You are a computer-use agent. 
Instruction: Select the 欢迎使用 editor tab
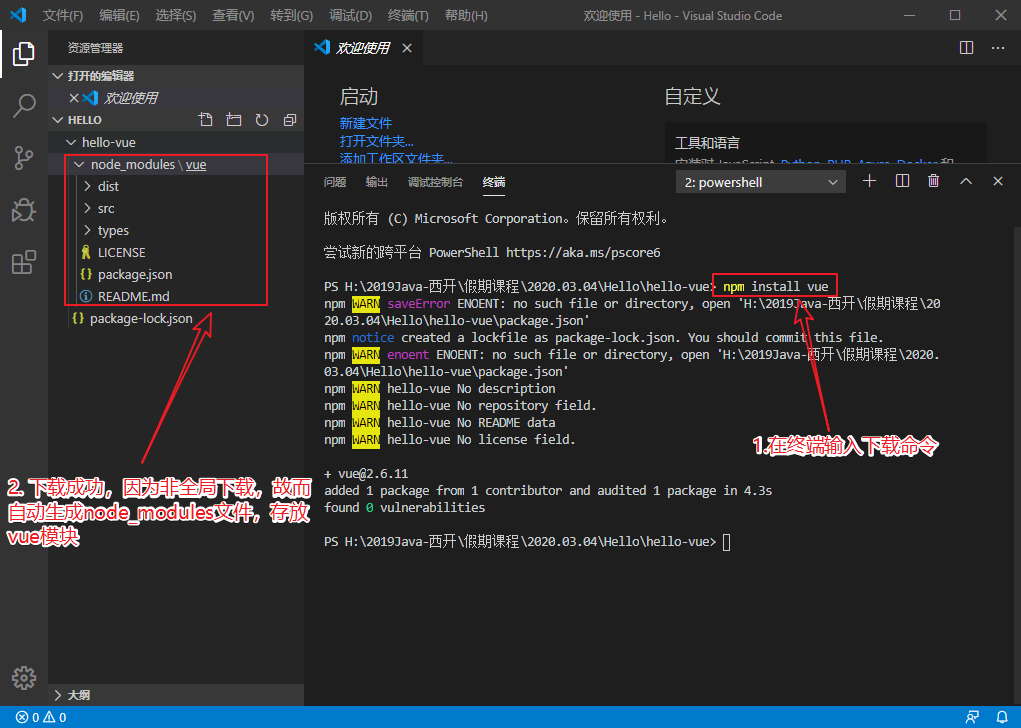click(x=363, y=48)
